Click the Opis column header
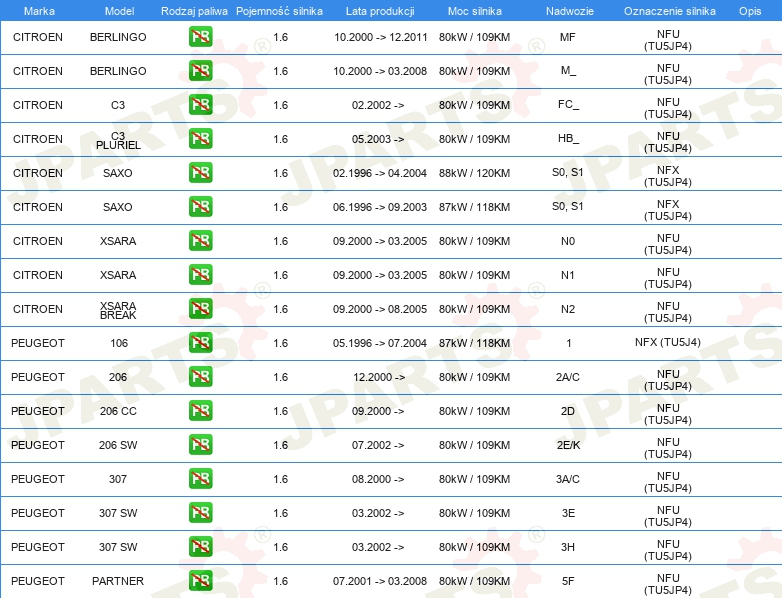Image resolution: width=782 pixels, height=598 pixels. [x=750, y=11]
